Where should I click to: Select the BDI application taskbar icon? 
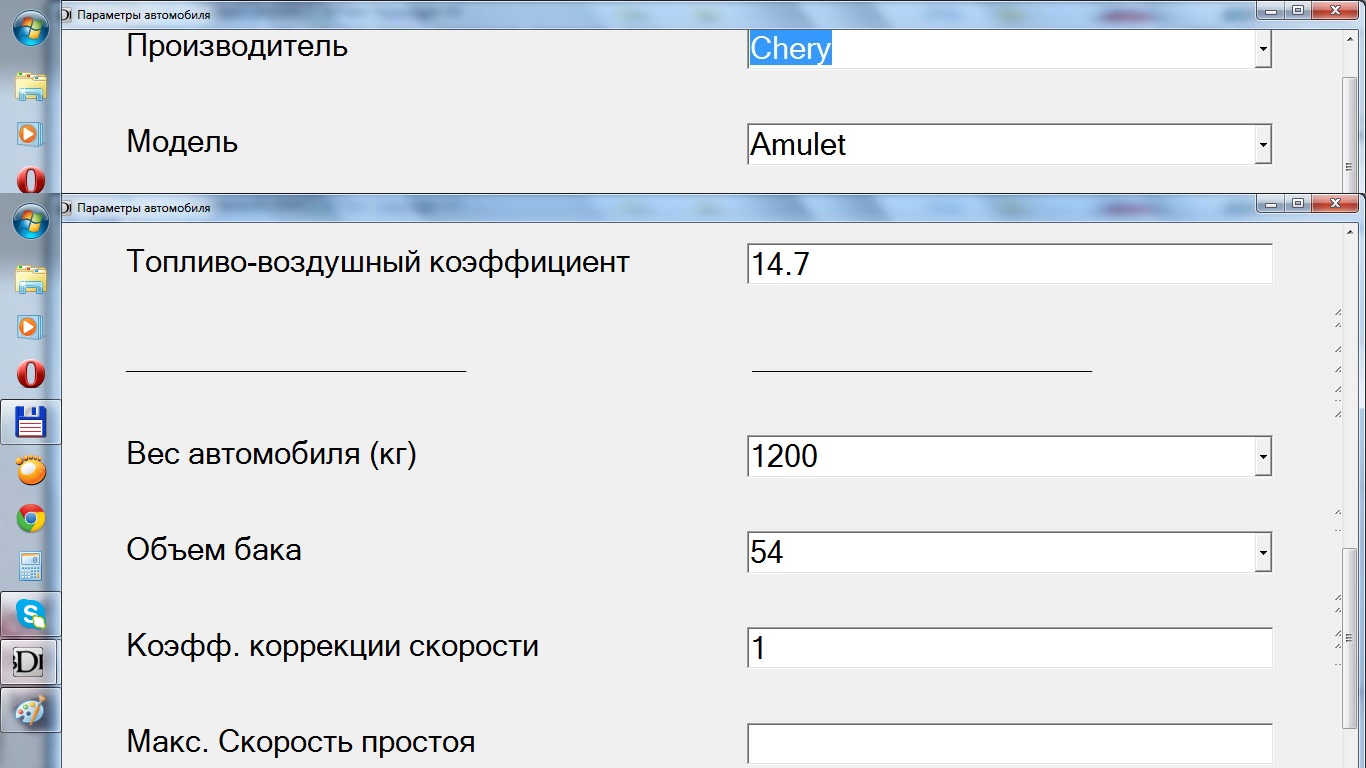pyautogui.click(x=31, y=662)
